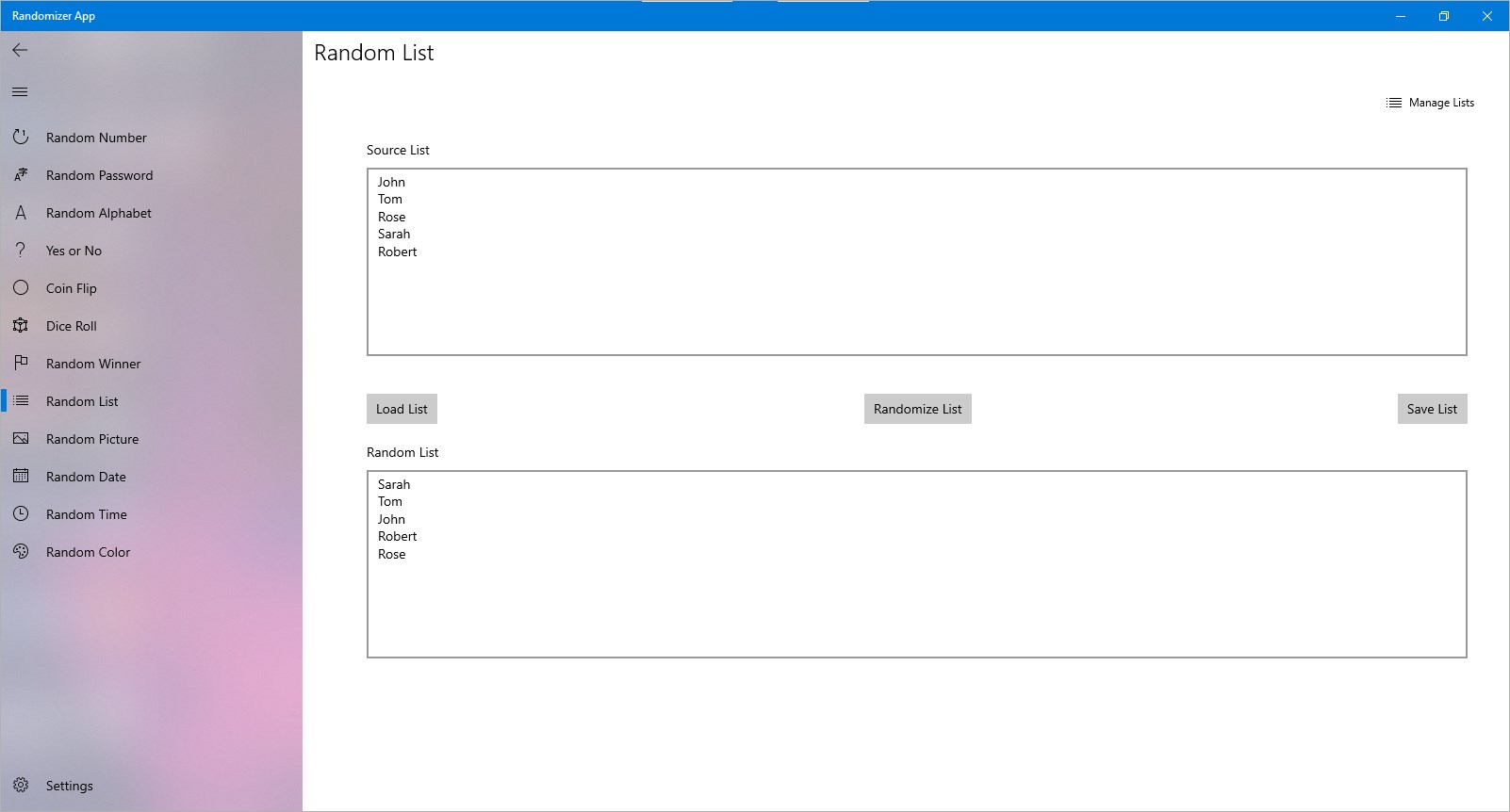
Task: Click the Random Color palette icon
Action: (21, 552)
